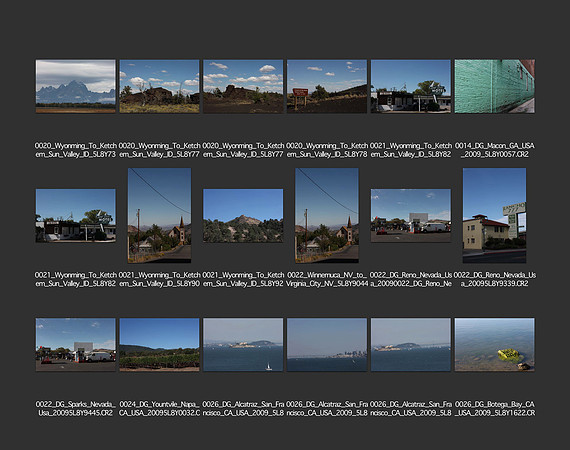Click 0024_DG_Yountvile_Napa filename

click(160, 409)
